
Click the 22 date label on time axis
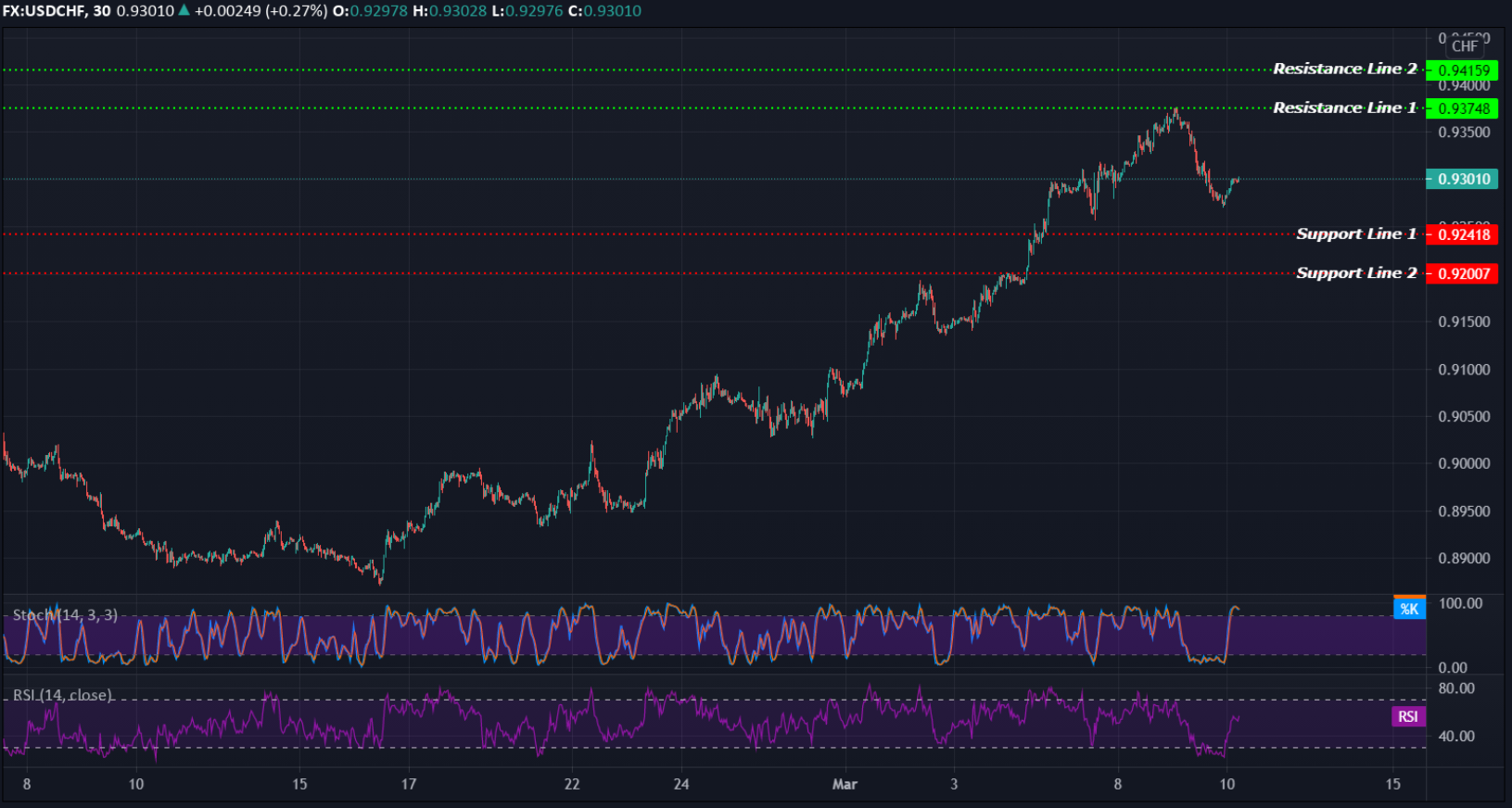pos(572,784)
